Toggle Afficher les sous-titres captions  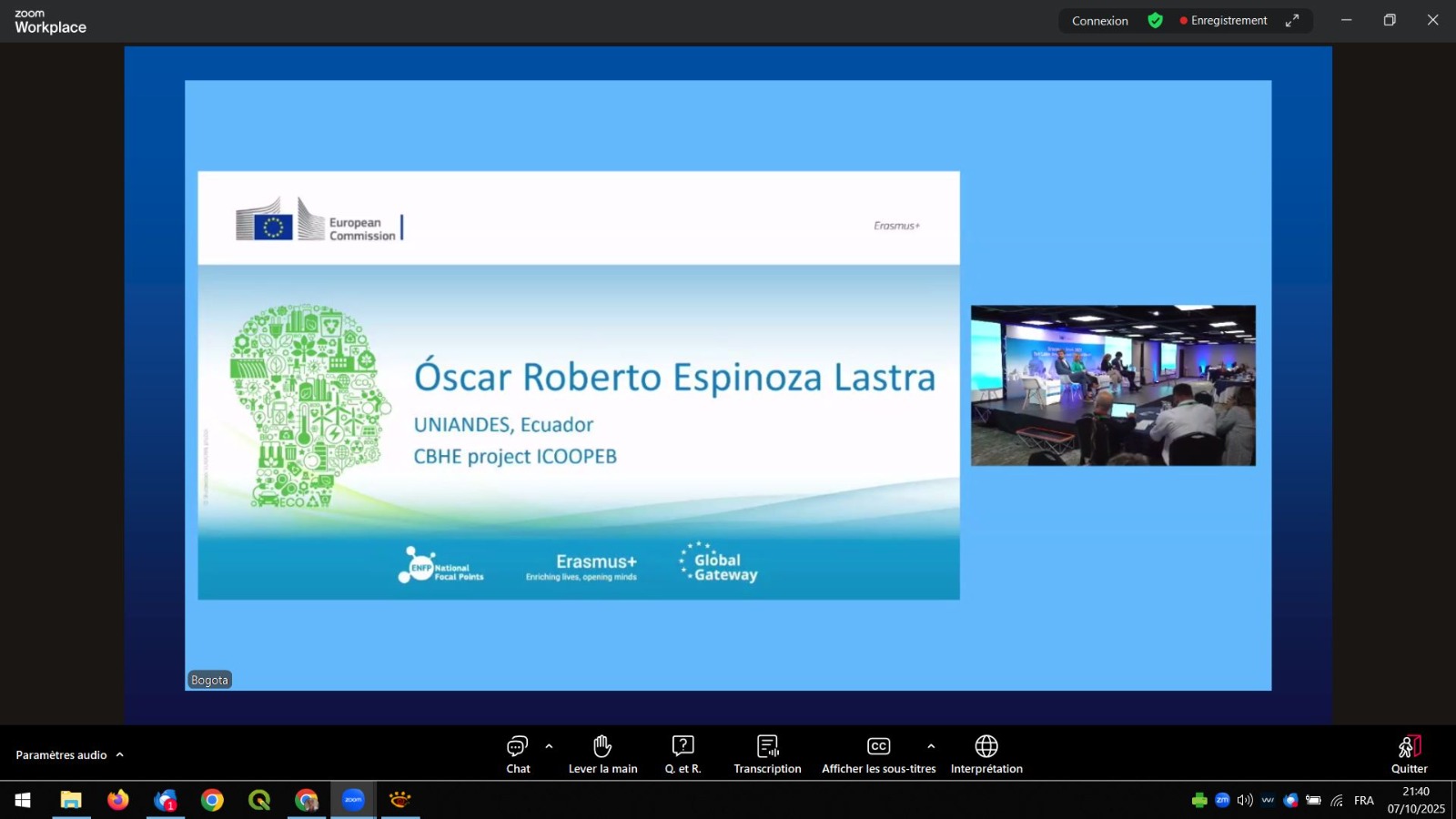878,754
